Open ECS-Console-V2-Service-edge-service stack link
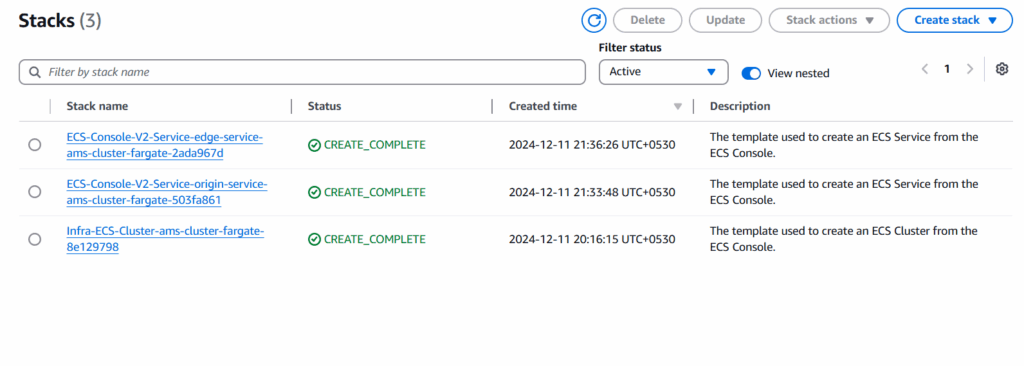The height and width of the screenshot is (366, 1024). [x=165, y=145]
